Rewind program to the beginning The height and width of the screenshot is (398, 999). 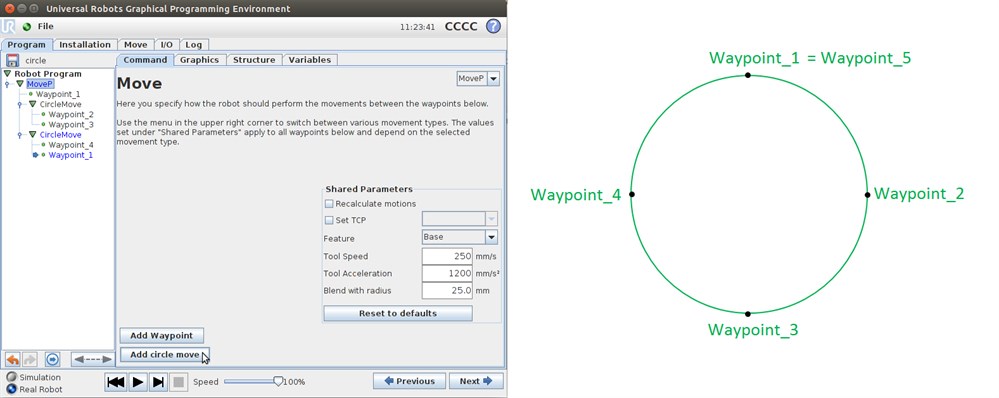tap(116, 382)
